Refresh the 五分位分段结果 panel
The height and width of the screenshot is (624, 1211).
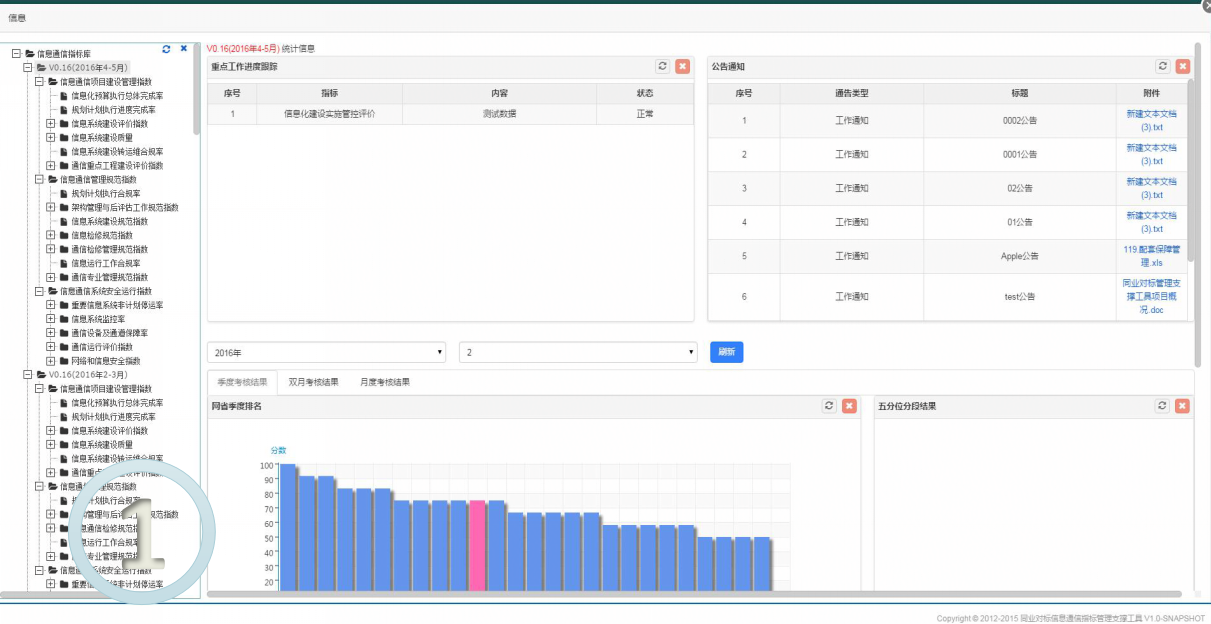tap(1162, 406)
